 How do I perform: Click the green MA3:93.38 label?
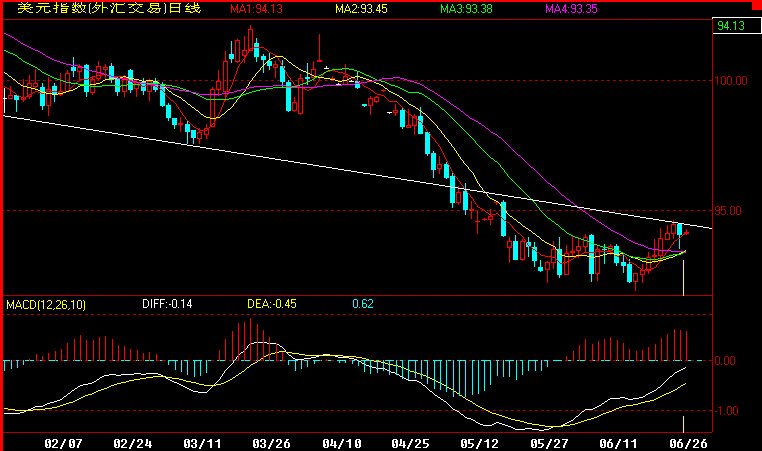tap(470, 10)
